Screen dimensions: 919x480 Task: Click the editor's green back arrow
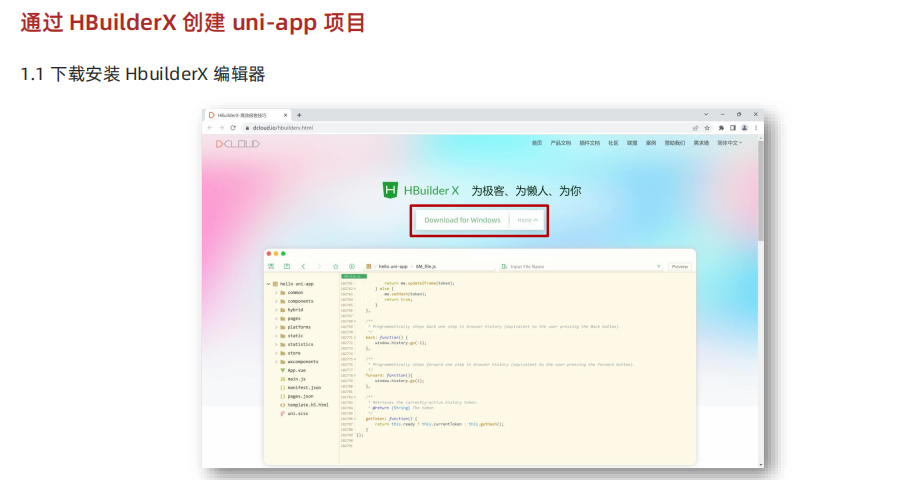303,267
